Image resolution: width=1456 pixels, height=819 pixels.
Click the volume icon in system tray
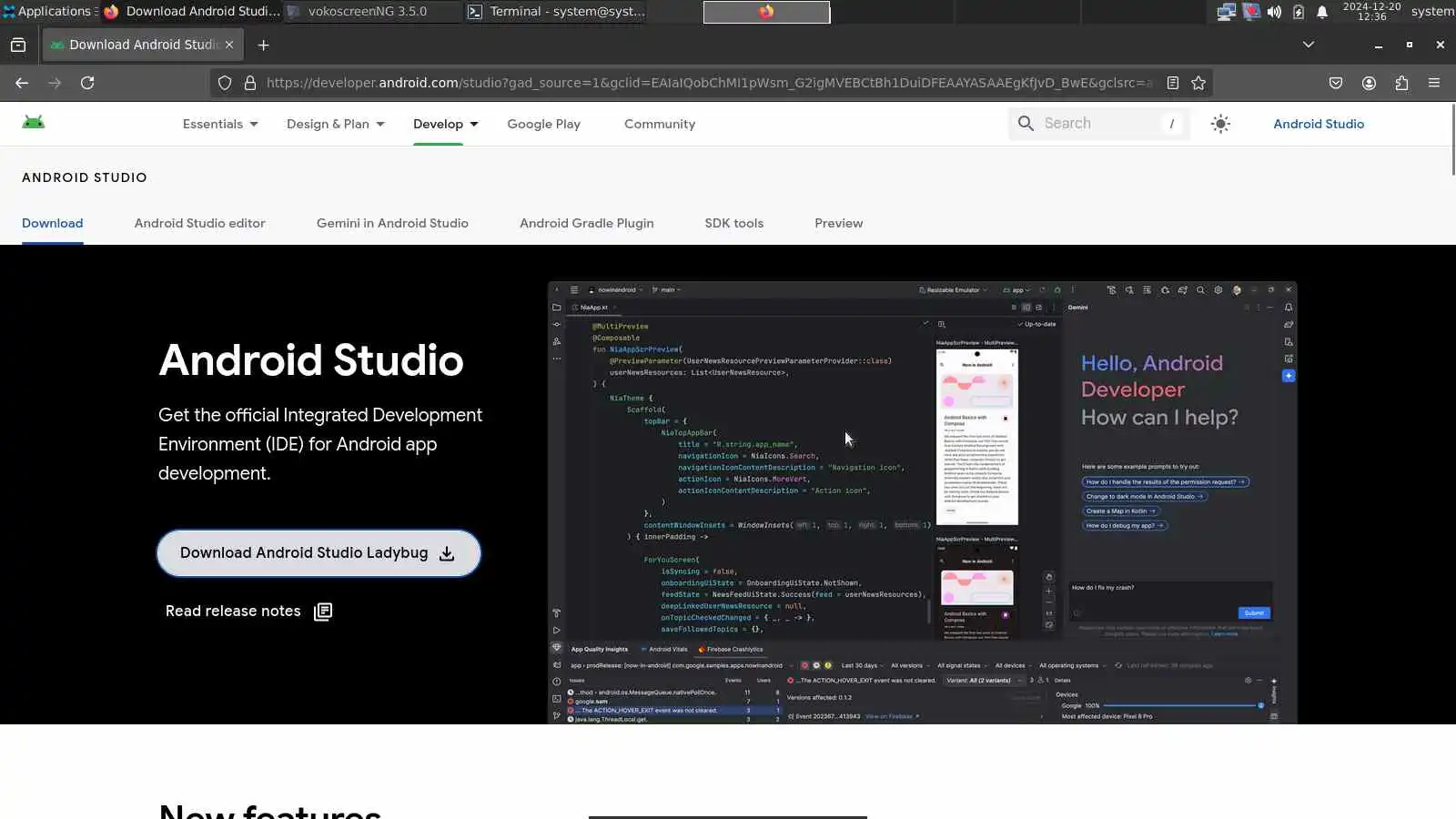pos(1274,12)
